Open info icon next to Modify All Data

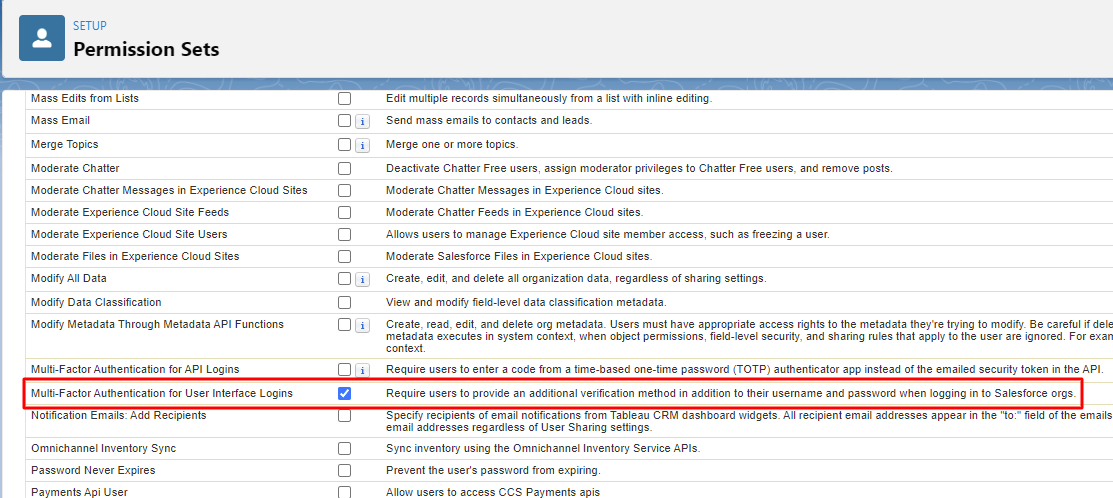363,280
